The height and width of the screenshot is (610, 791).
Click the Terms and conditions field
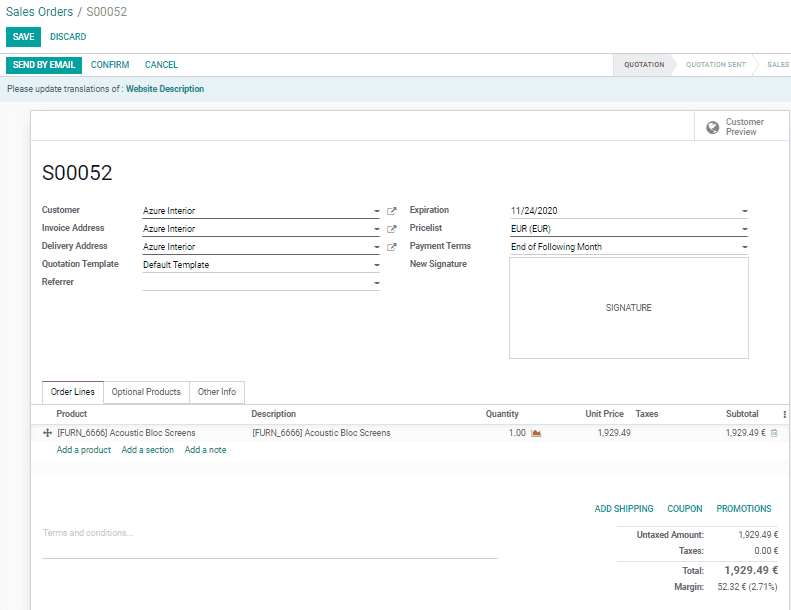pos(270,541)
